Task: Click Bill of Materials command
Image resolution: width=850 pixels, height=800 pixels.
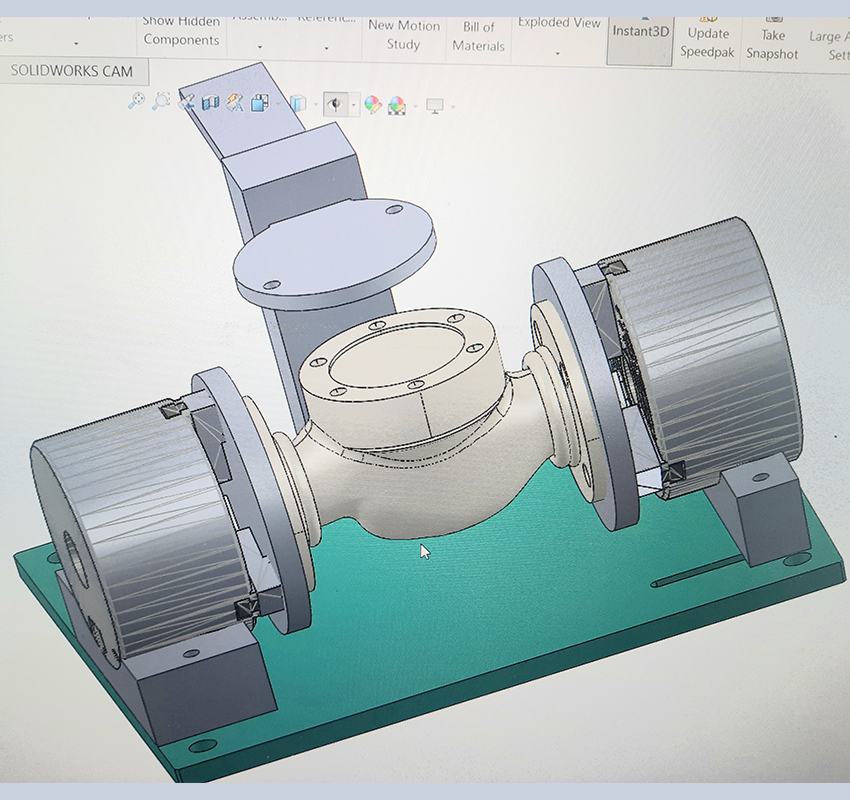Action: 478,36
